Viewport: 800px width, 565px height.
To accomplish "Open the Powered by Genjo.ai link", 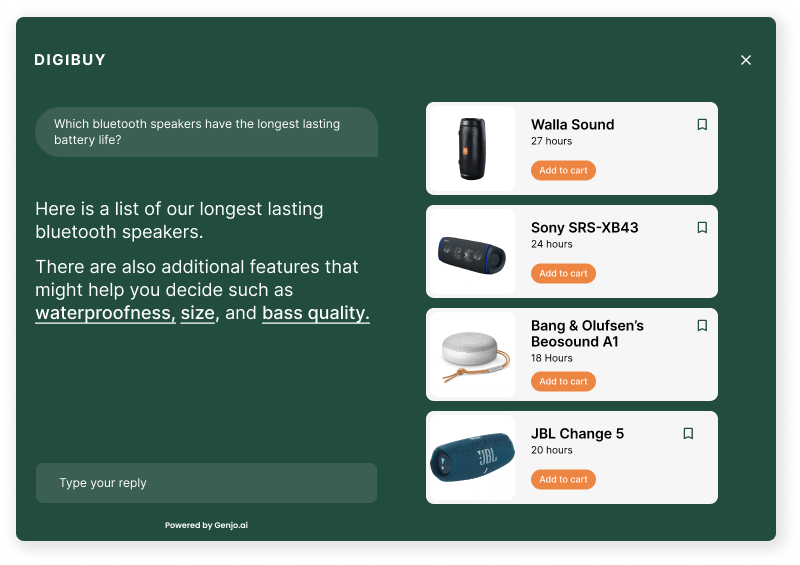I will coord(206,525).
